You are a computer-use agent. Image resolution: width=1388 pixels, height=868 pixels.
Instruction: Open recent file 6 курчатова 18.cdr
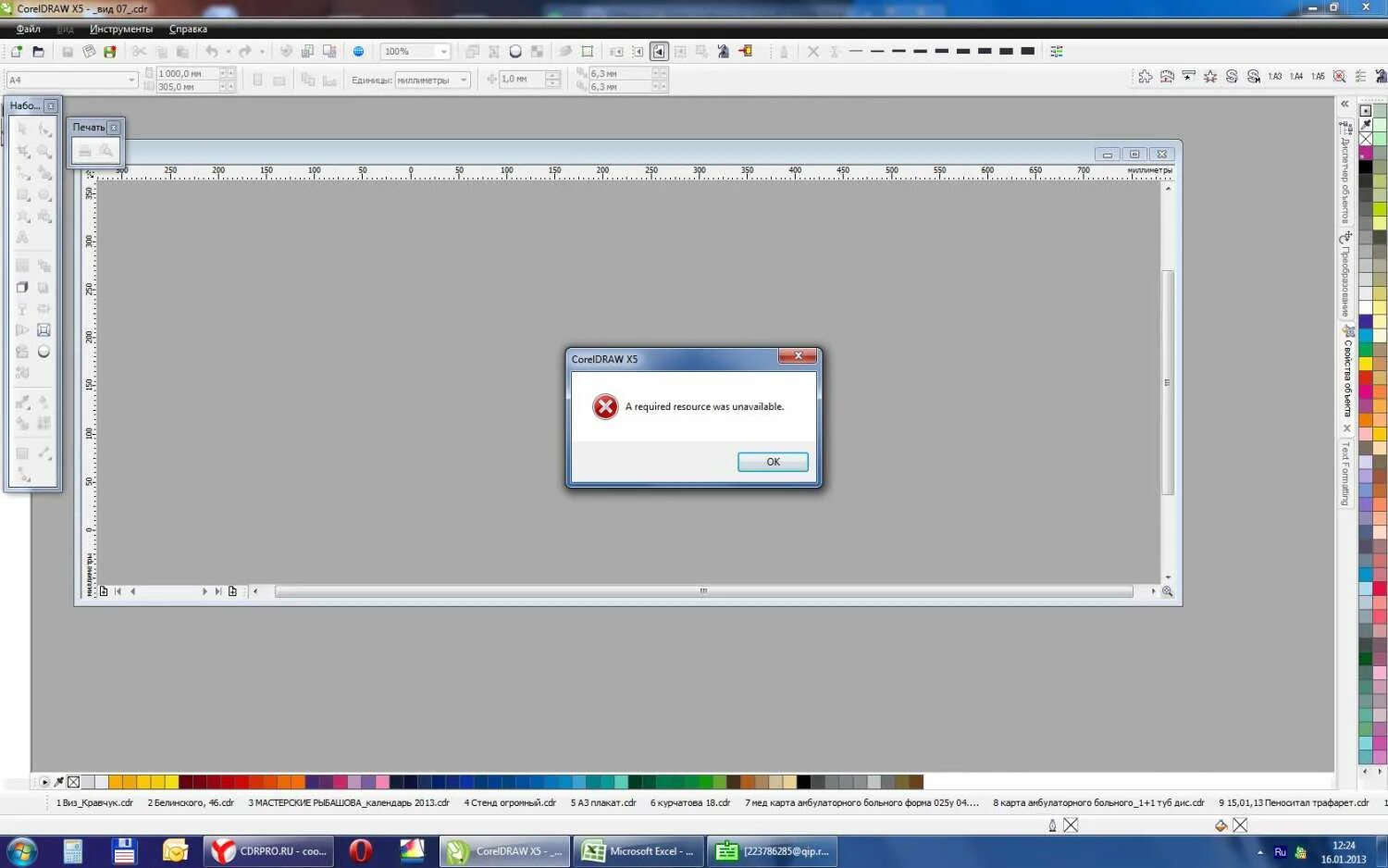click(x=690, y=803)
